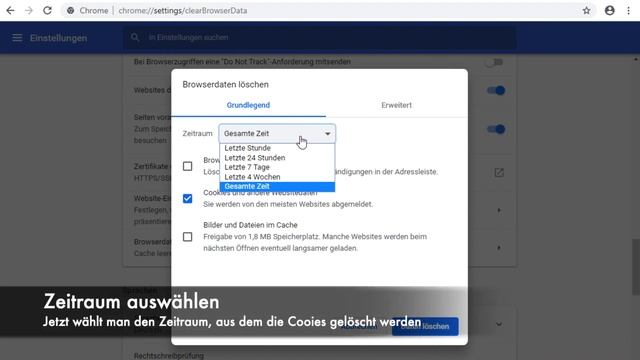Viewport: 640px width, 360px height.
Task: Bookmark this page with the star icon
Action: [x=587, y=11]
